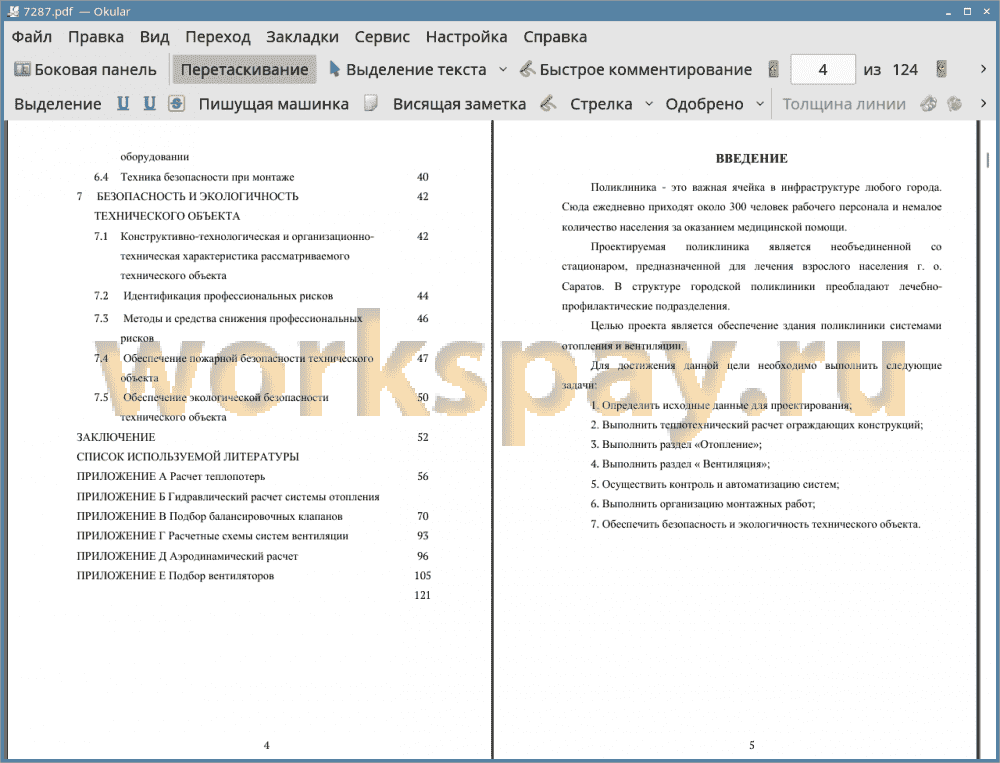Open the Правка menu

click(x=96, y=37)
